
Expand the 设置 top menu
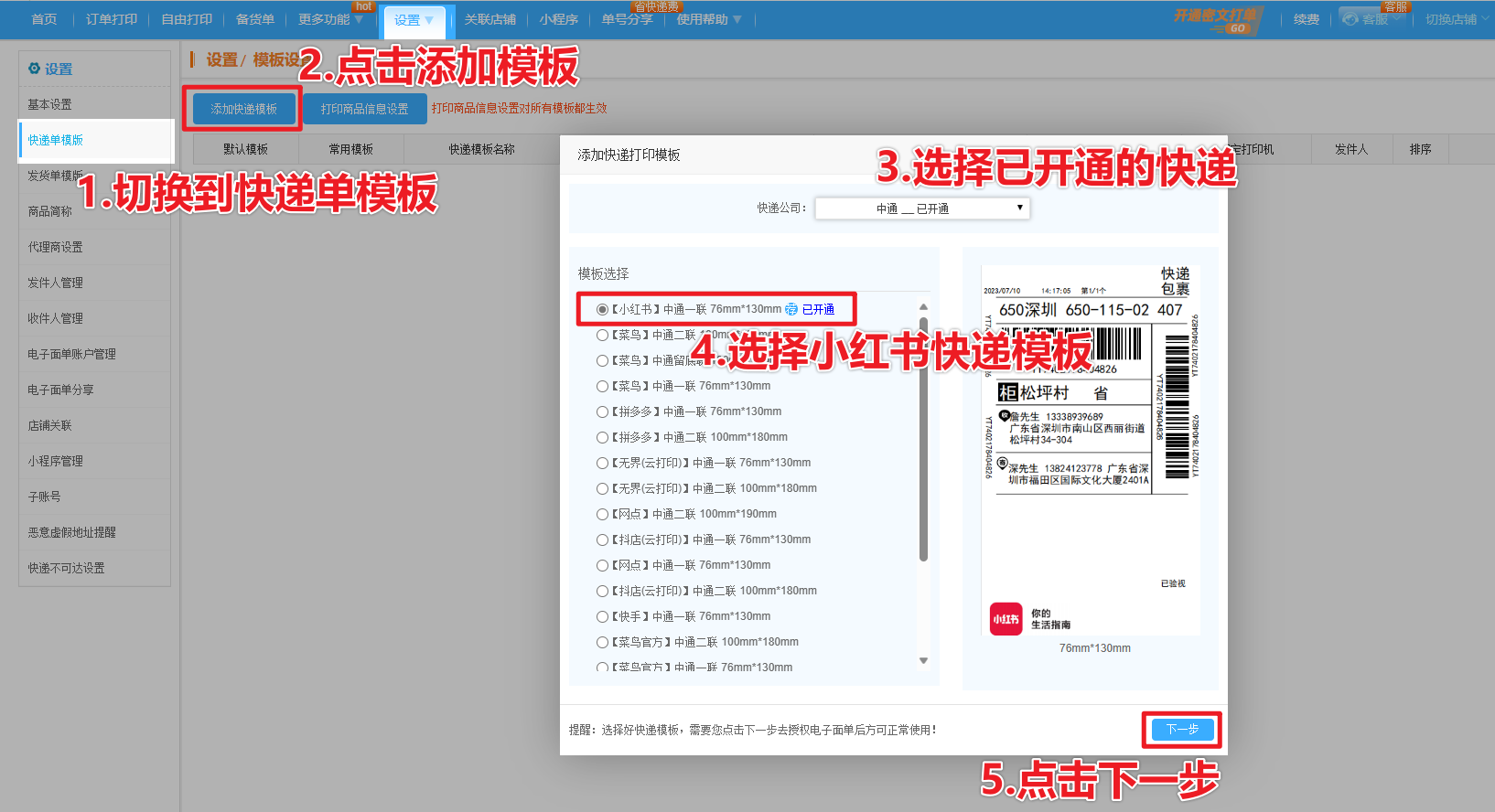click(x=414, y=20)
